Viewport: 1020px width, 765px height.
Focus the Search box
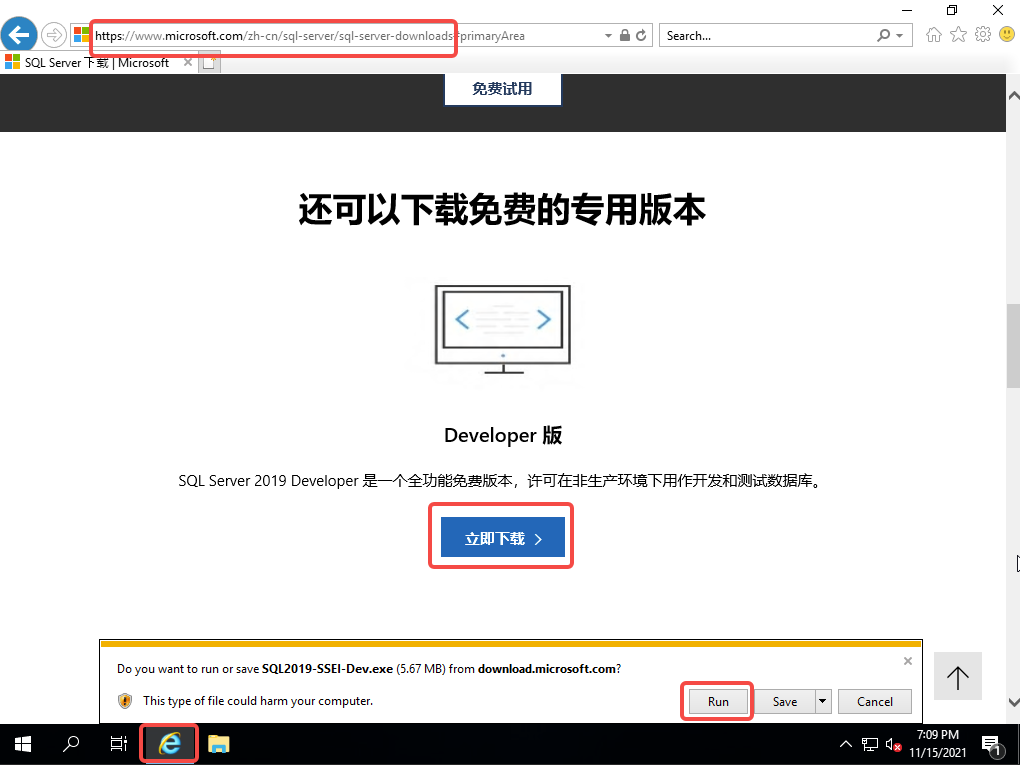pos(768,36)
